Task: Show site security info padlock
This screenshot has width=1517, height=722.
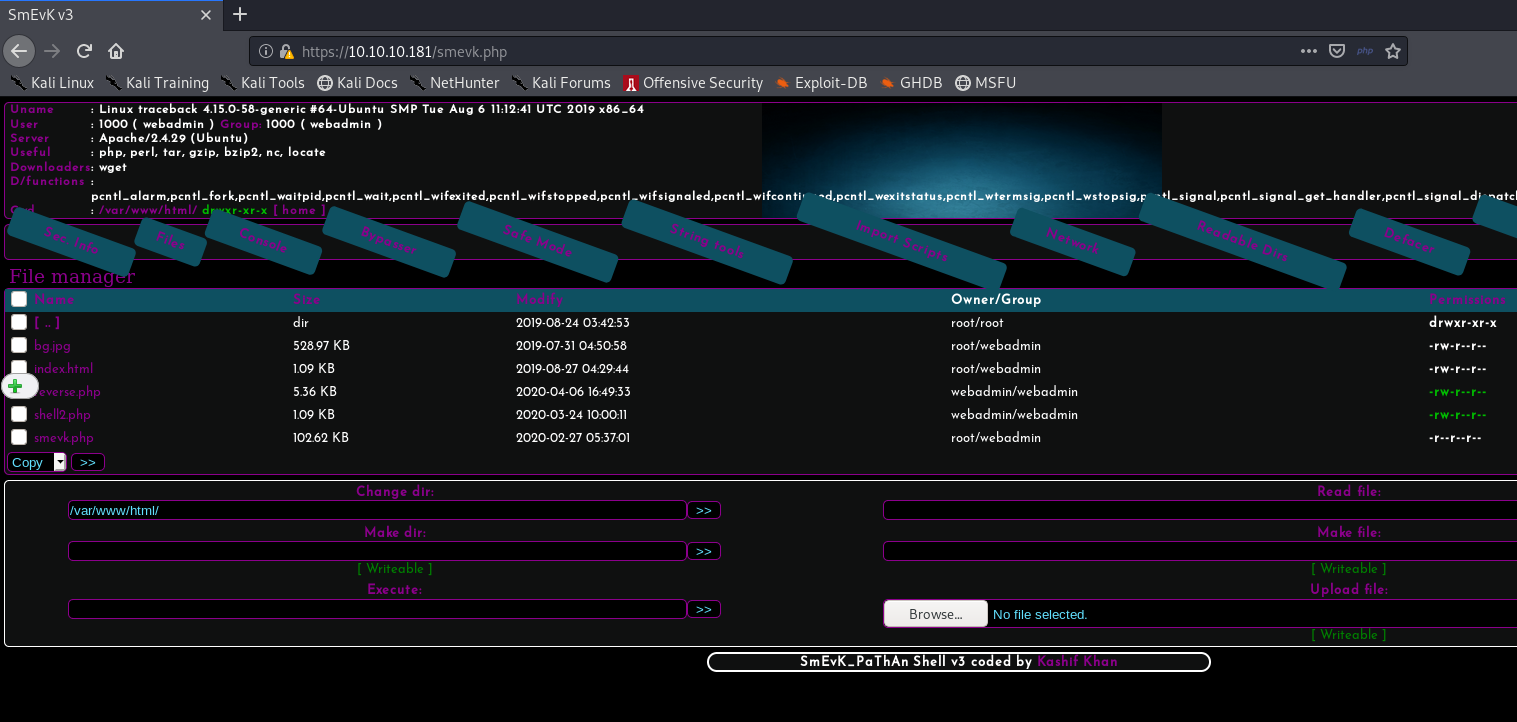Action: tap(286, 51)
